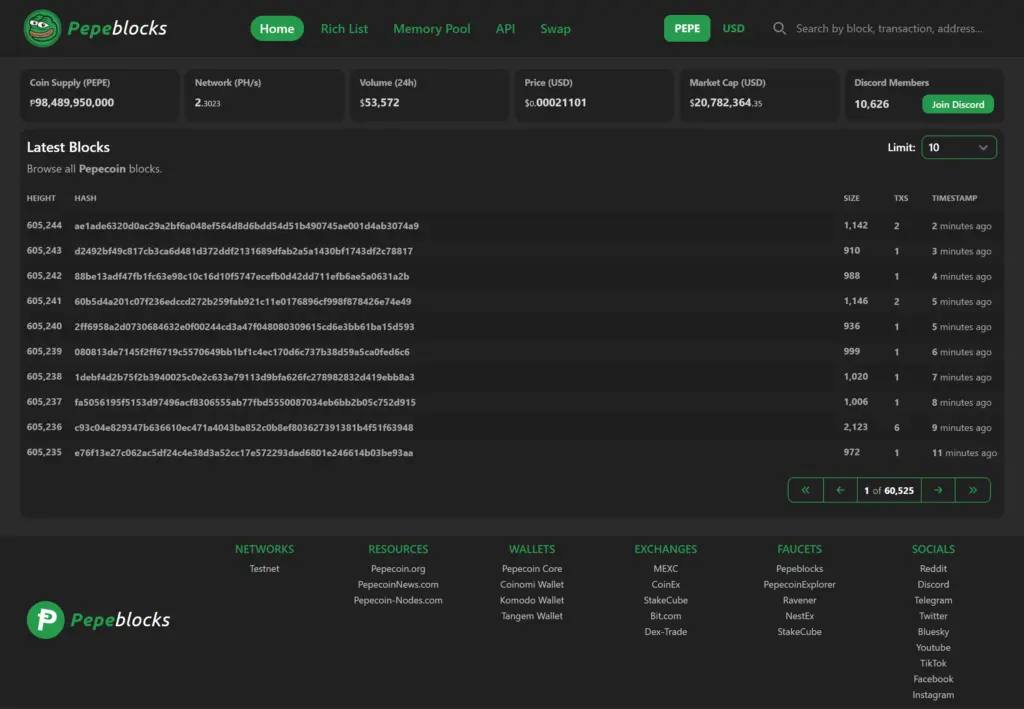Image resolution: width=1024 pixels, height=709 pixels.
Task: Open the Swap page
Action: click(x=555, y=29)
